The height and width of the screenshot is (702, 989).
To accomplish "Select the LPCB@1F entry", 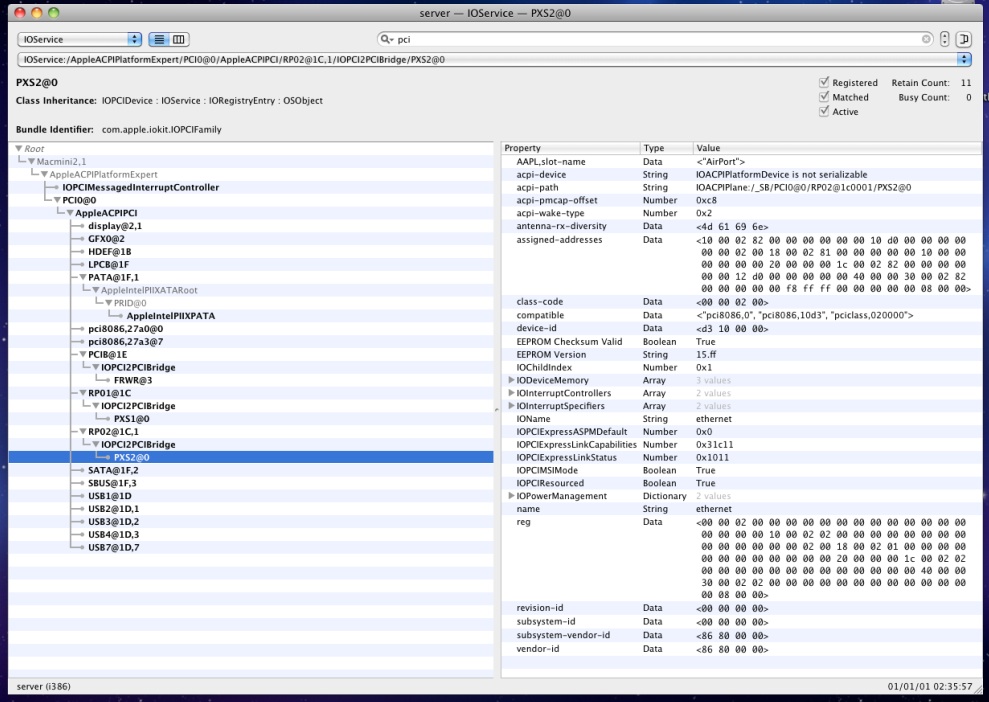I will 108,264.
